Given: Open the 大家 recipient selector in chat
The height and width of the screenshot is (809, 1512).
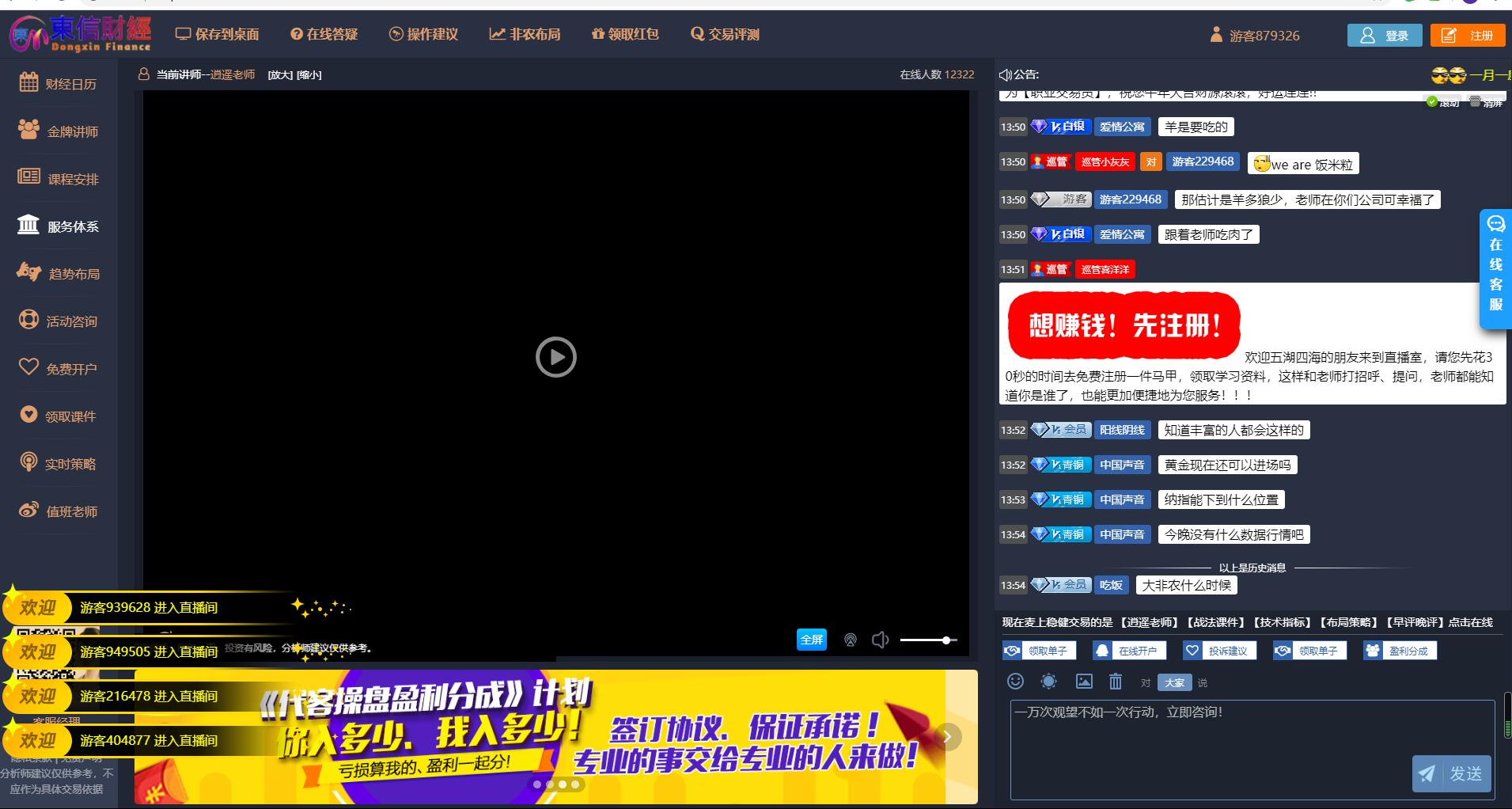Looking at the screenshot, I should 1174,682.
